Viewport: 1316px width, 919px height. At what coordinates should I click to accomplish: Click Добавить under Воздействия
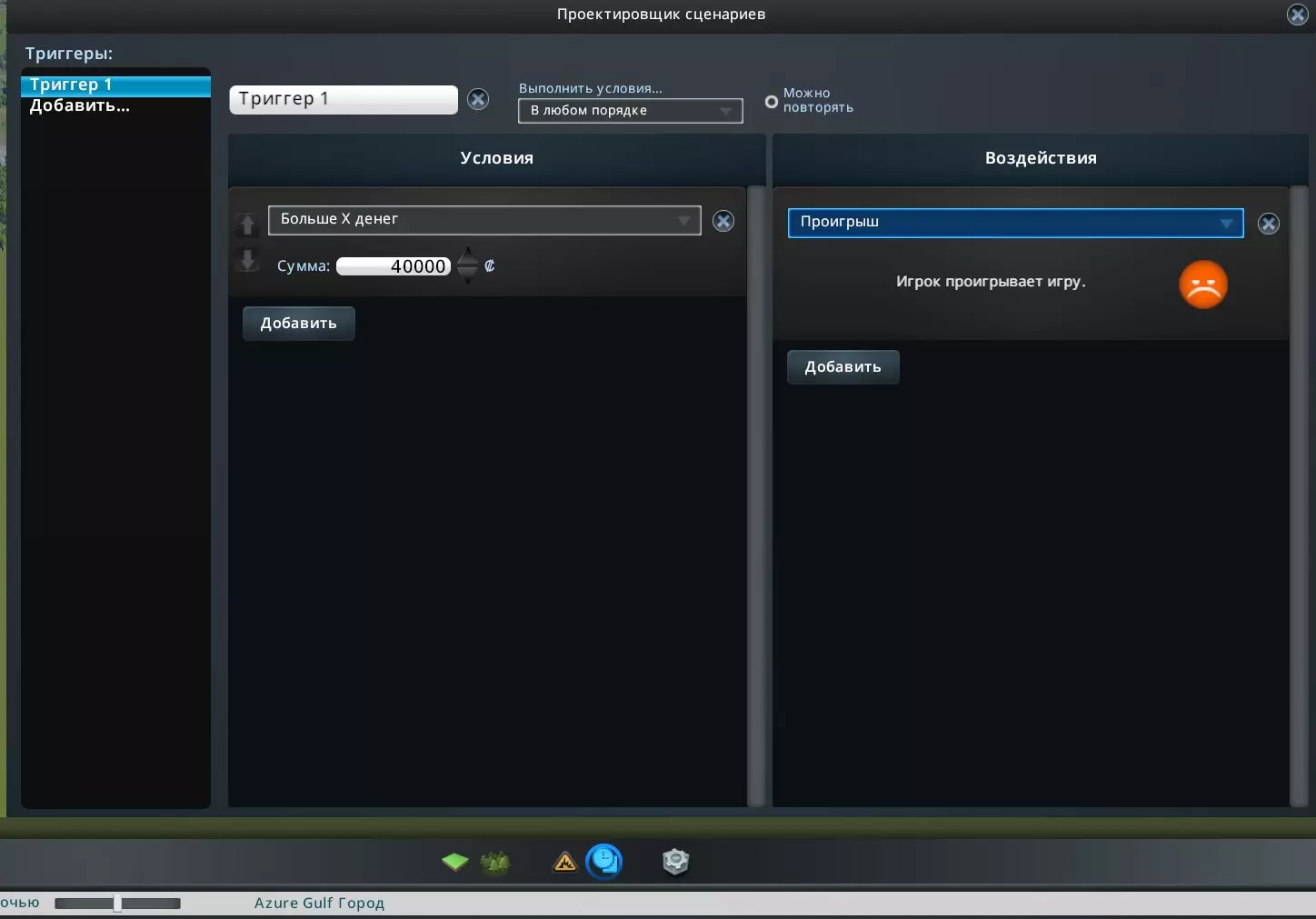[x=843, y=367]
